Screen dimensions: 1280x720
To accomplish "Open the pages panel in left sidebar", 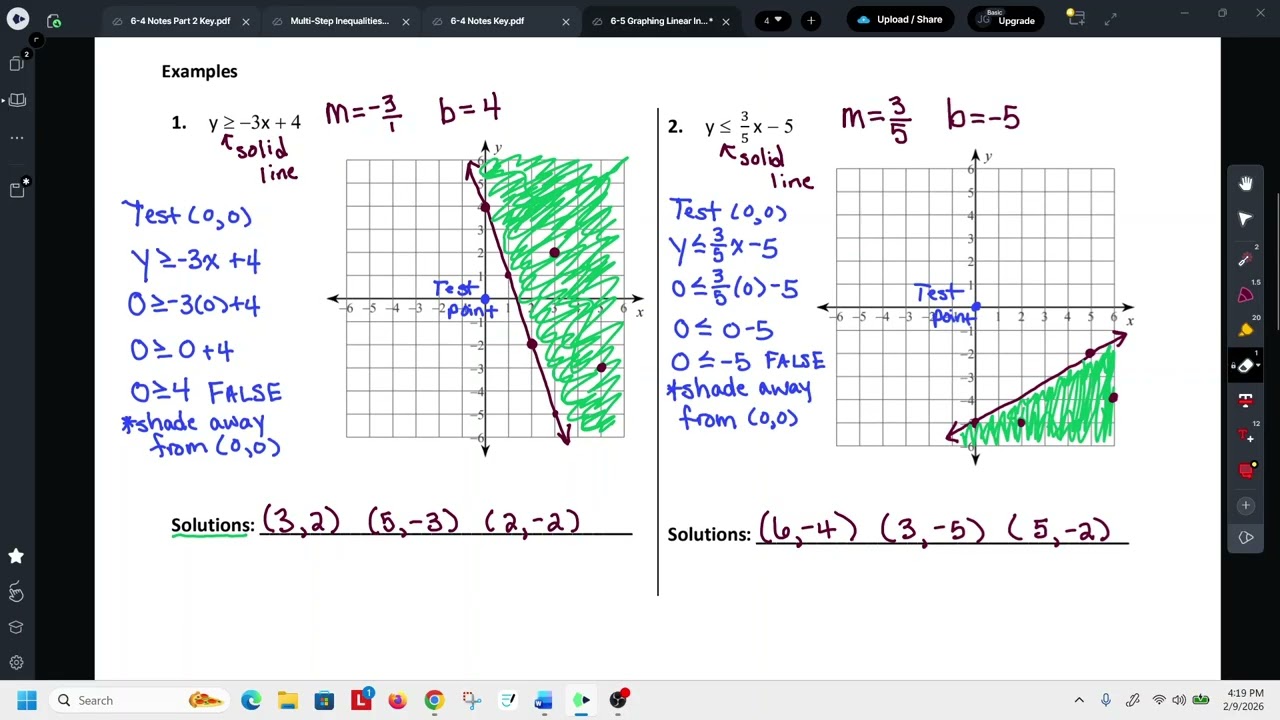I will (17, 63).
